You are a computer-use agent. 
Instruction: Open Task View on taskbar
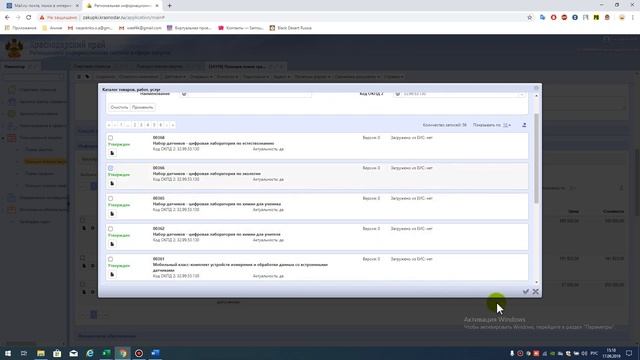pos(24,353)
